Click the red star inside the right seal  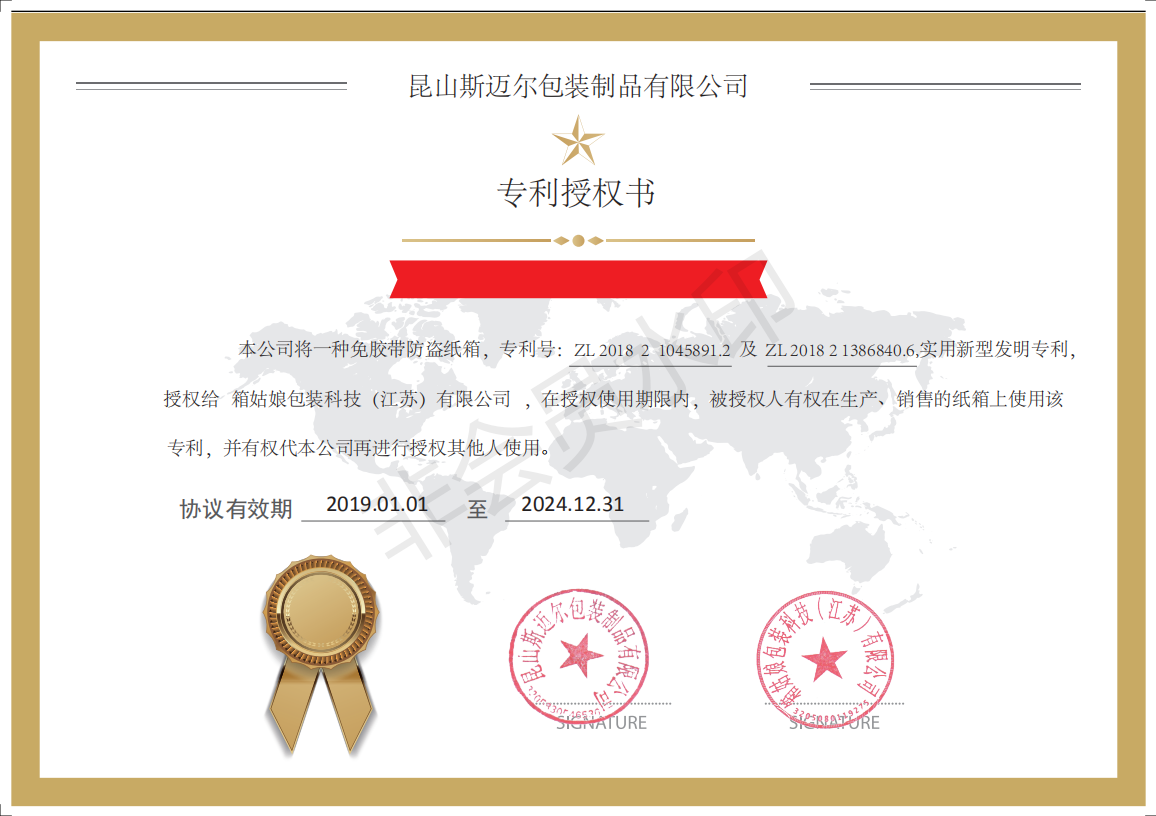pyautogui.click(x=826, y=659)
